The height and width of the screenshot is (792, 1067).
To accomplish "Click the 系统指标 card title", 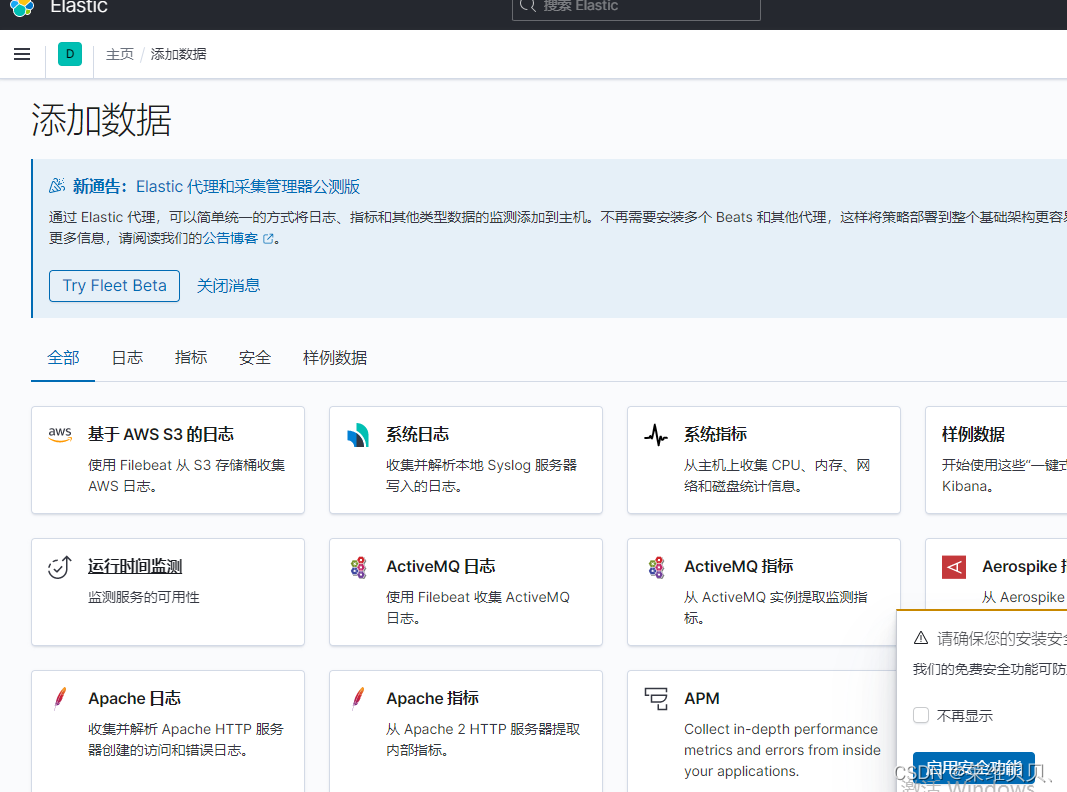I will pyautogui.click(x=715, y=434).
